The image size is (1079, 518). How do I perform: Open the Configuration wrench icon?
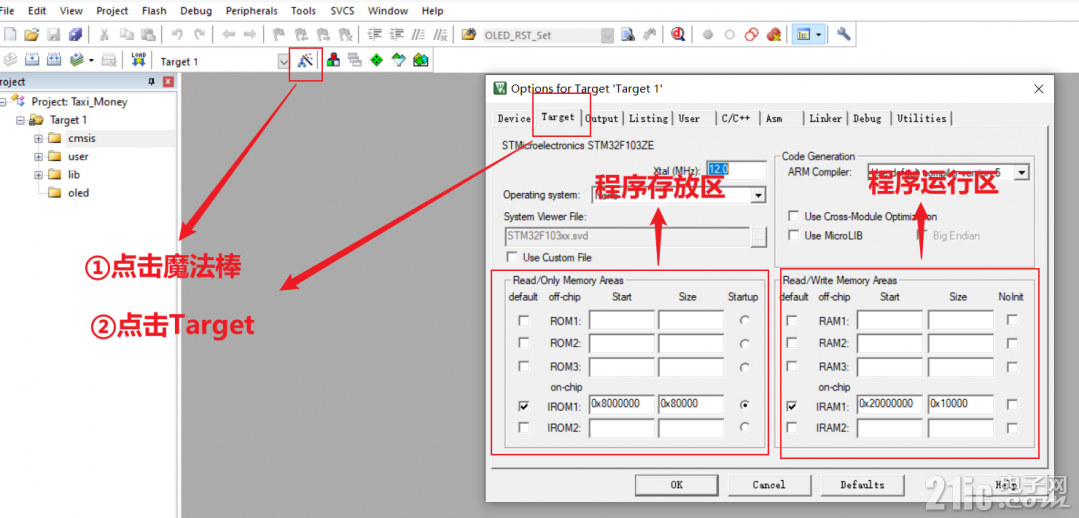tap(844, 34)
